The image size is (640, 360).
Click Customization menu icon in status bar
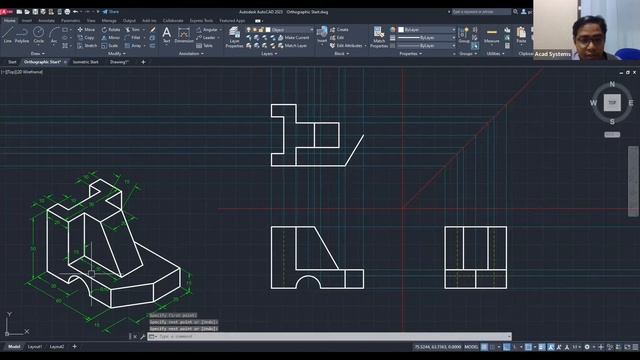click(x=635, y=347)
